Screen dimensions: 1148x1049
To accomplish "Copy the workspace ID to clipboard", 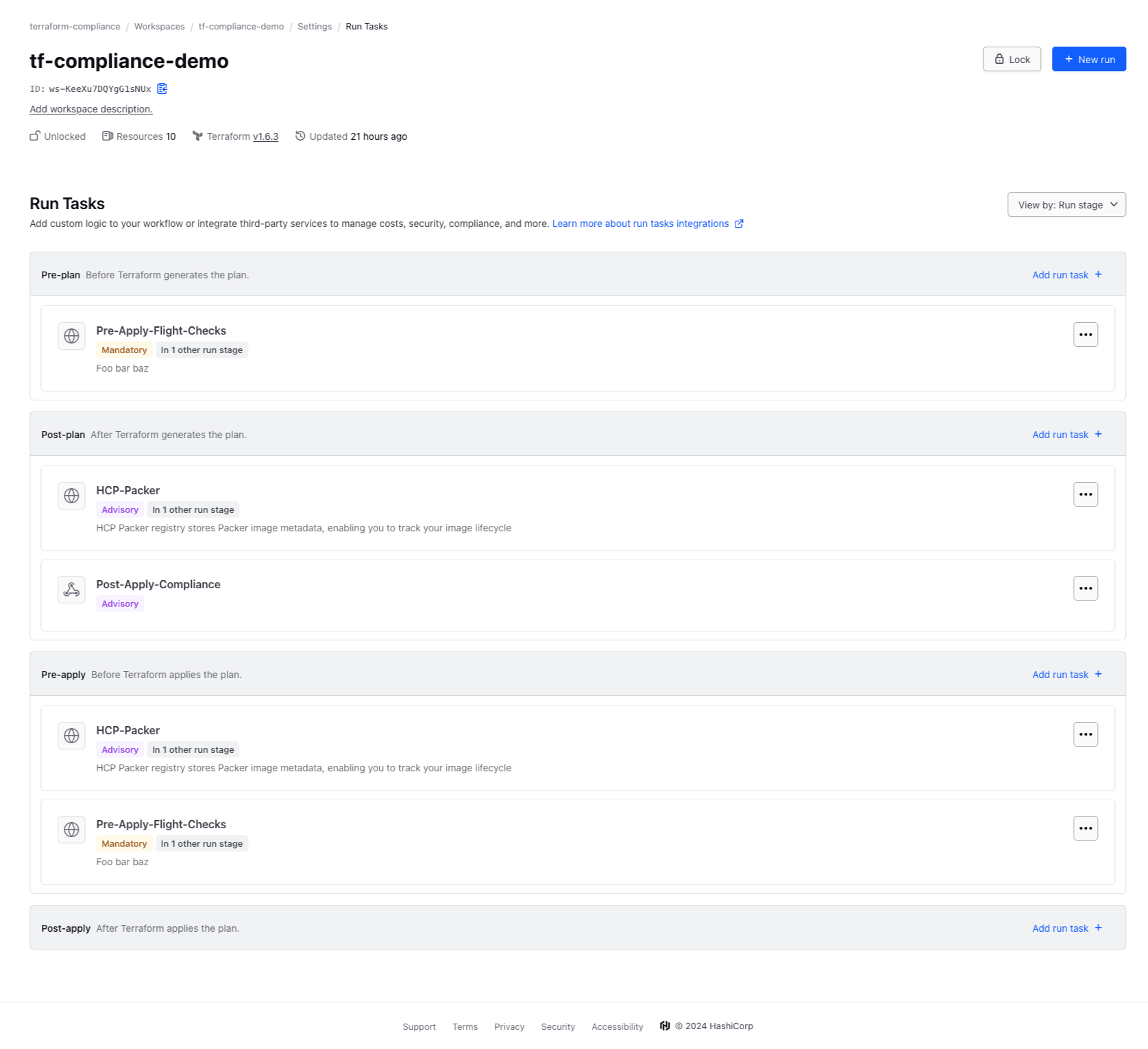I will tap(162, 88).
